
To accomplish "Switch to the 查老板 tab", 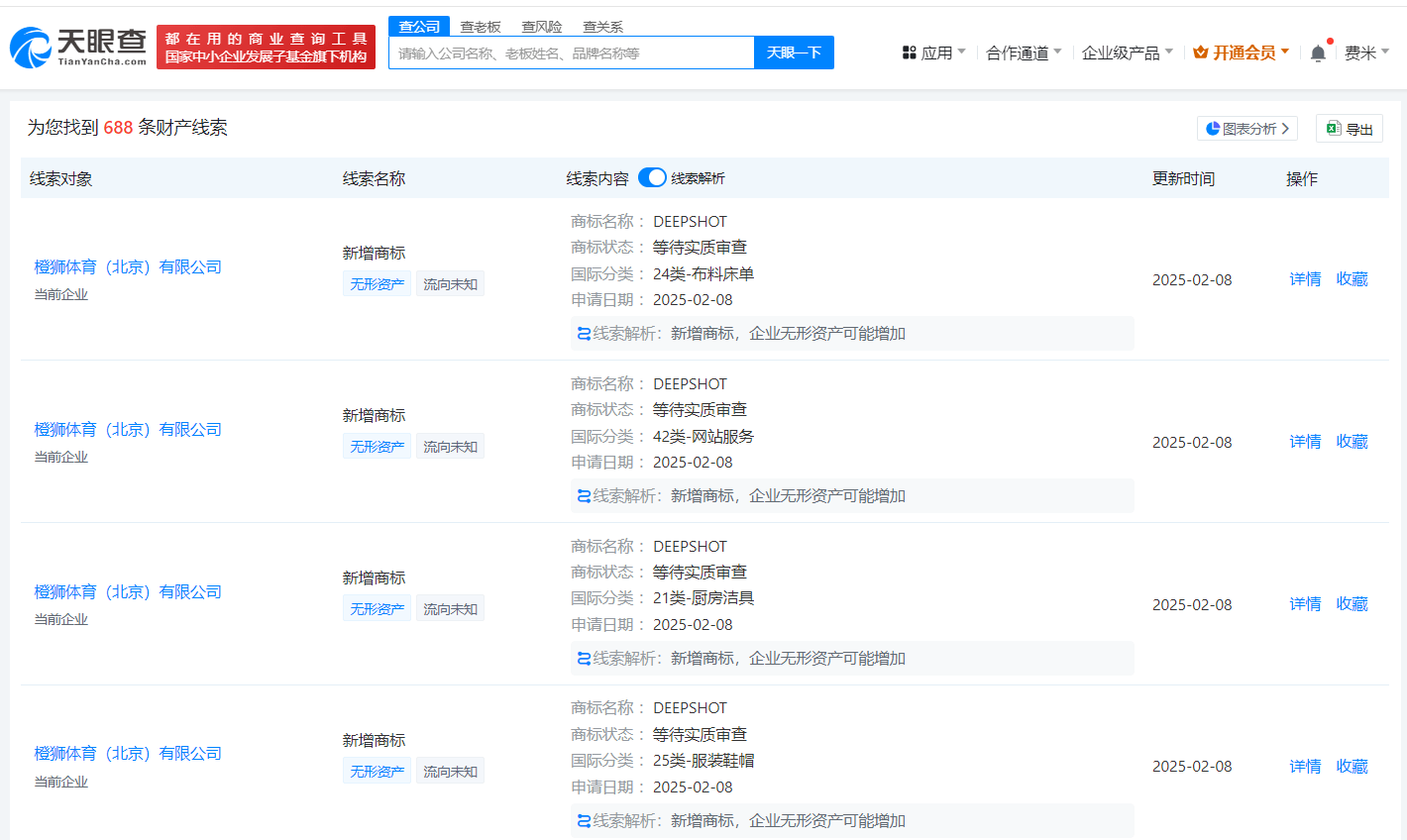I will pyautogui.click(x=481, y=27).
